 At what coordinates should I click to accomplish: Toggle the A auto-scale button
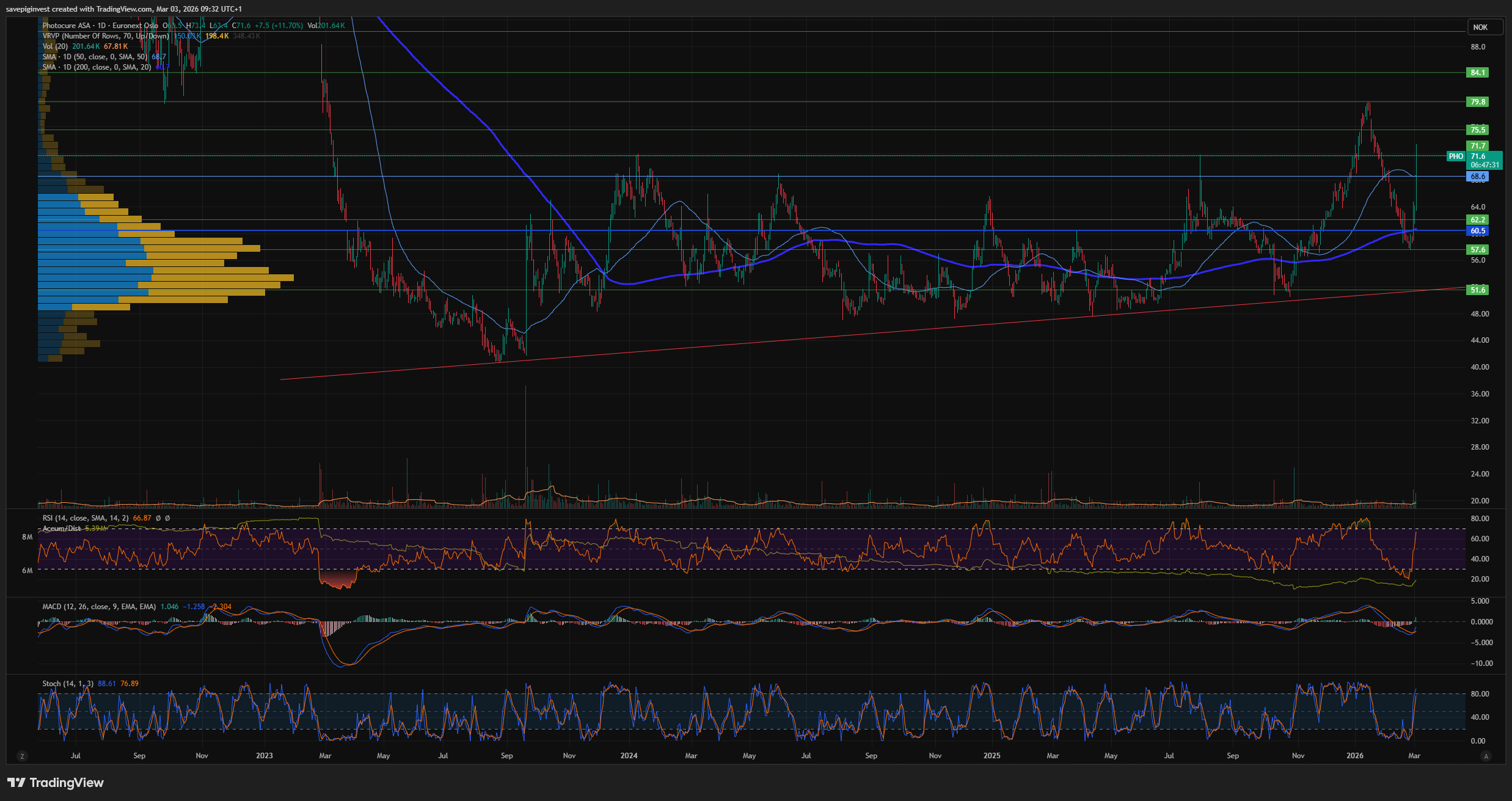(1486, 756)
